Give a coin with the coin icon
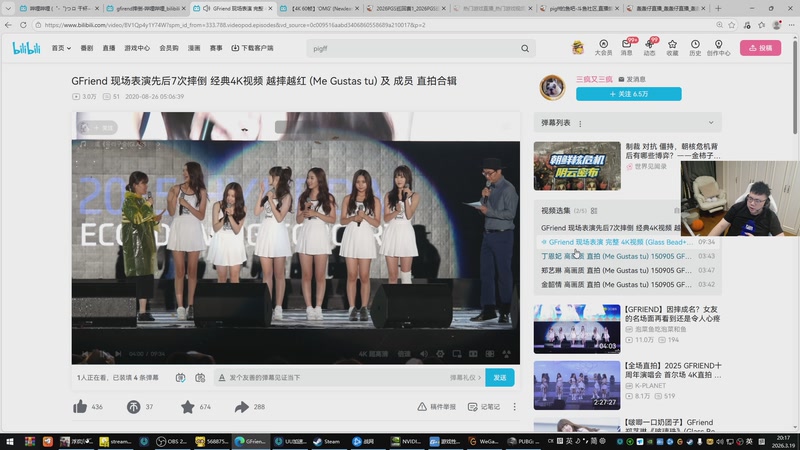 (134, 407)
